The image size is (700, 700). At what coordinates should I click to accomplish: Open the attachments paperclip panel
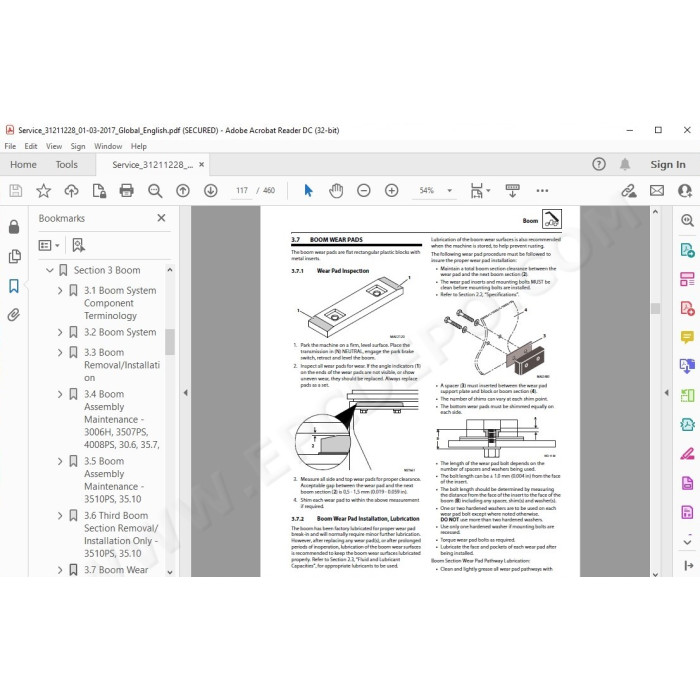[x=14, y=315]
